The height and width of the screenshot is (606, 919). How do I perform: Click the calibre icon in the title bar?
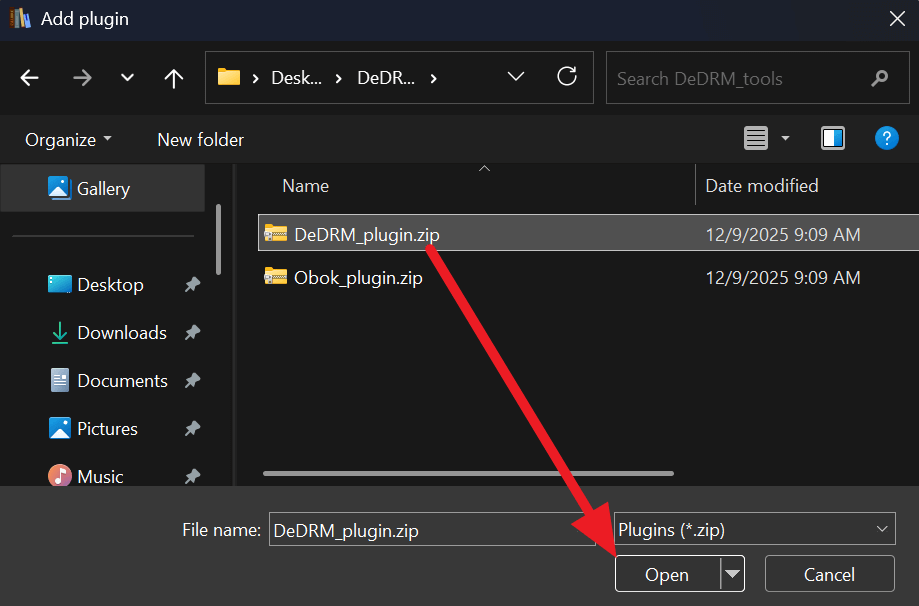[x=18, y=18]
